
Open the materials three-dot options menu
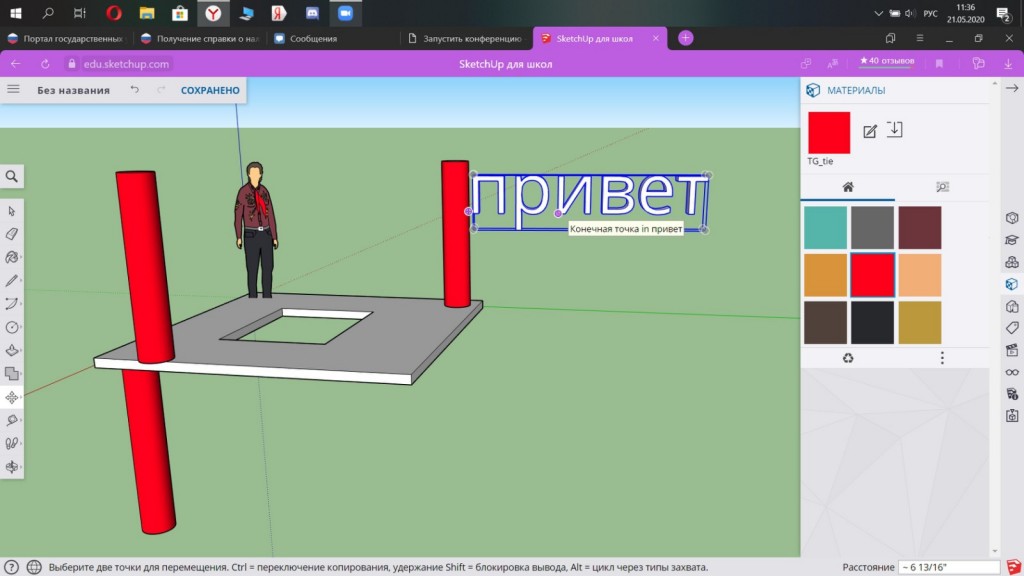point(942,358)
